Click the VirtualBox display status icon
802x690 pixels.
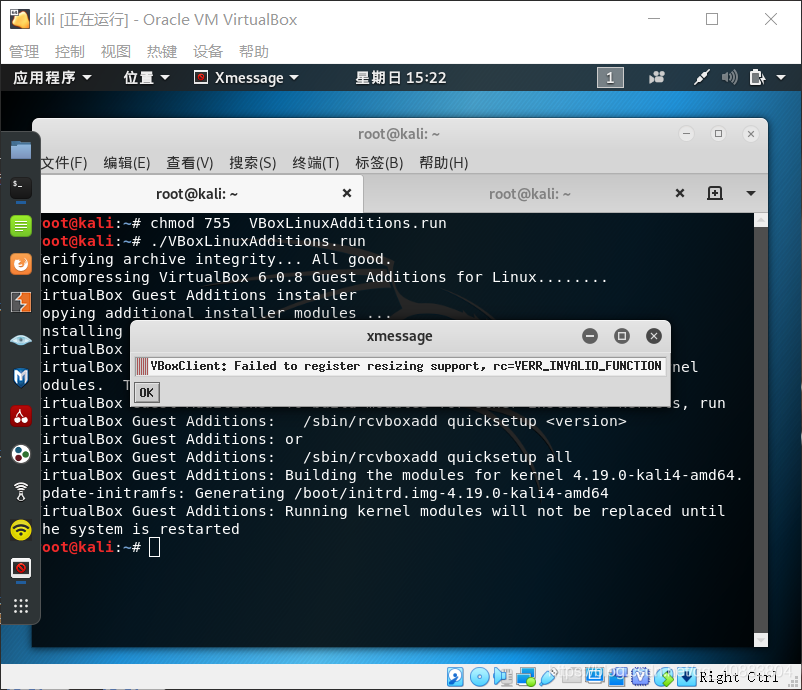(594, 677)
